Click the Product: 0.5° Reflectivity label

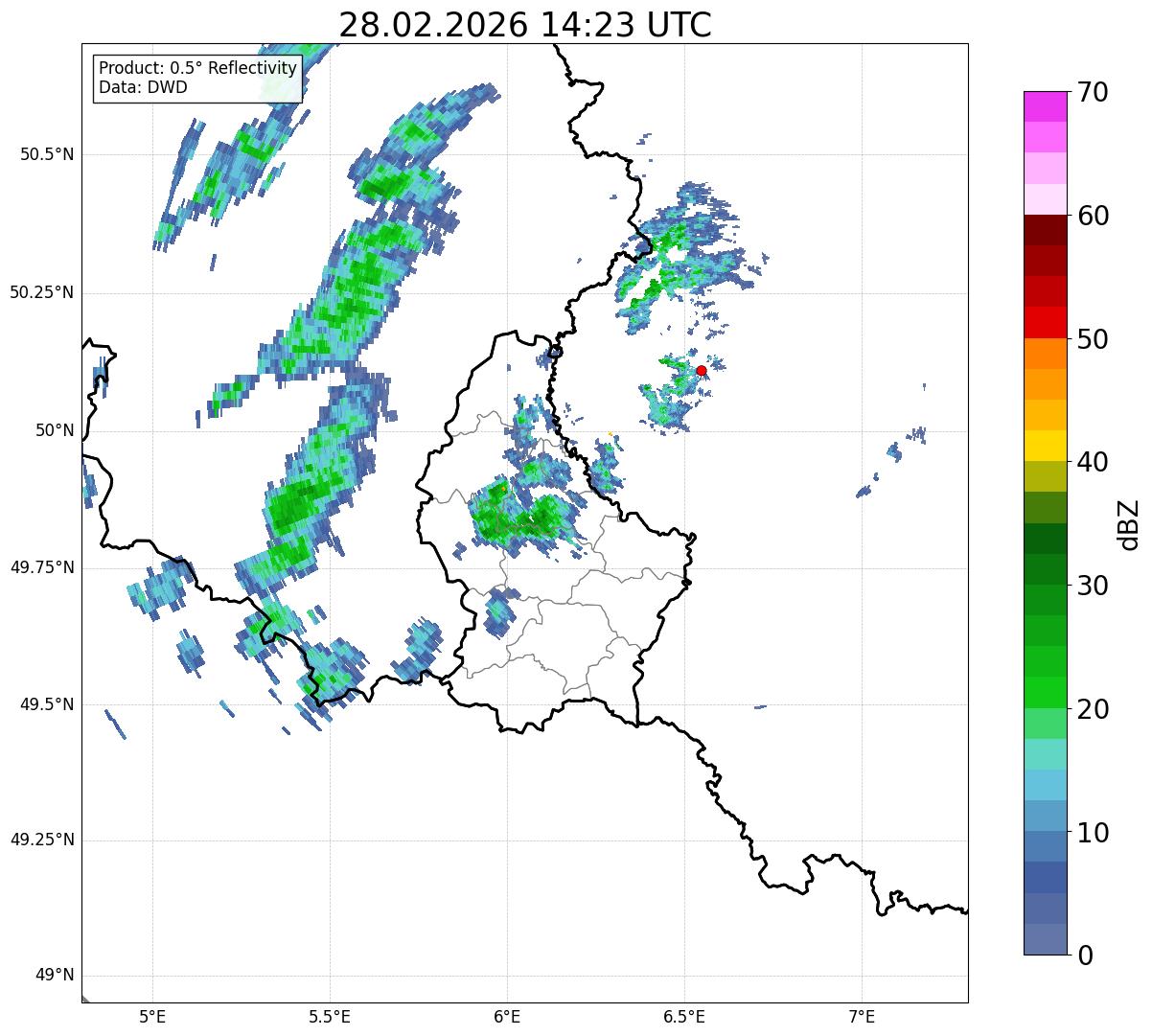pos(197,69)
